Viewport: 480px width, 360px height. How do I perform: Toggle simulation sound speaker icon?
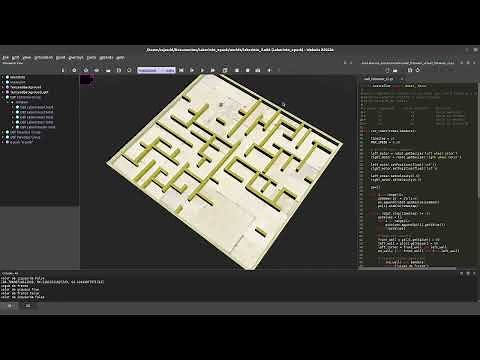269,70
